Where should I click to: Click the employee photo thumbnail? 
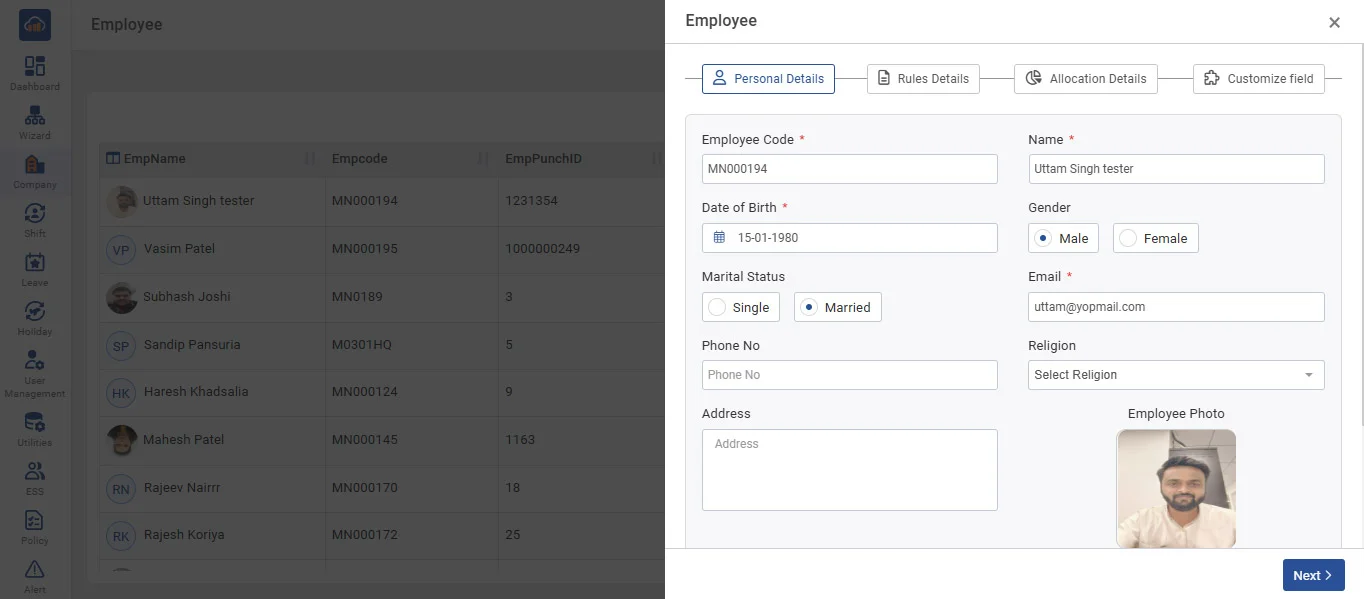[1176, 489]
